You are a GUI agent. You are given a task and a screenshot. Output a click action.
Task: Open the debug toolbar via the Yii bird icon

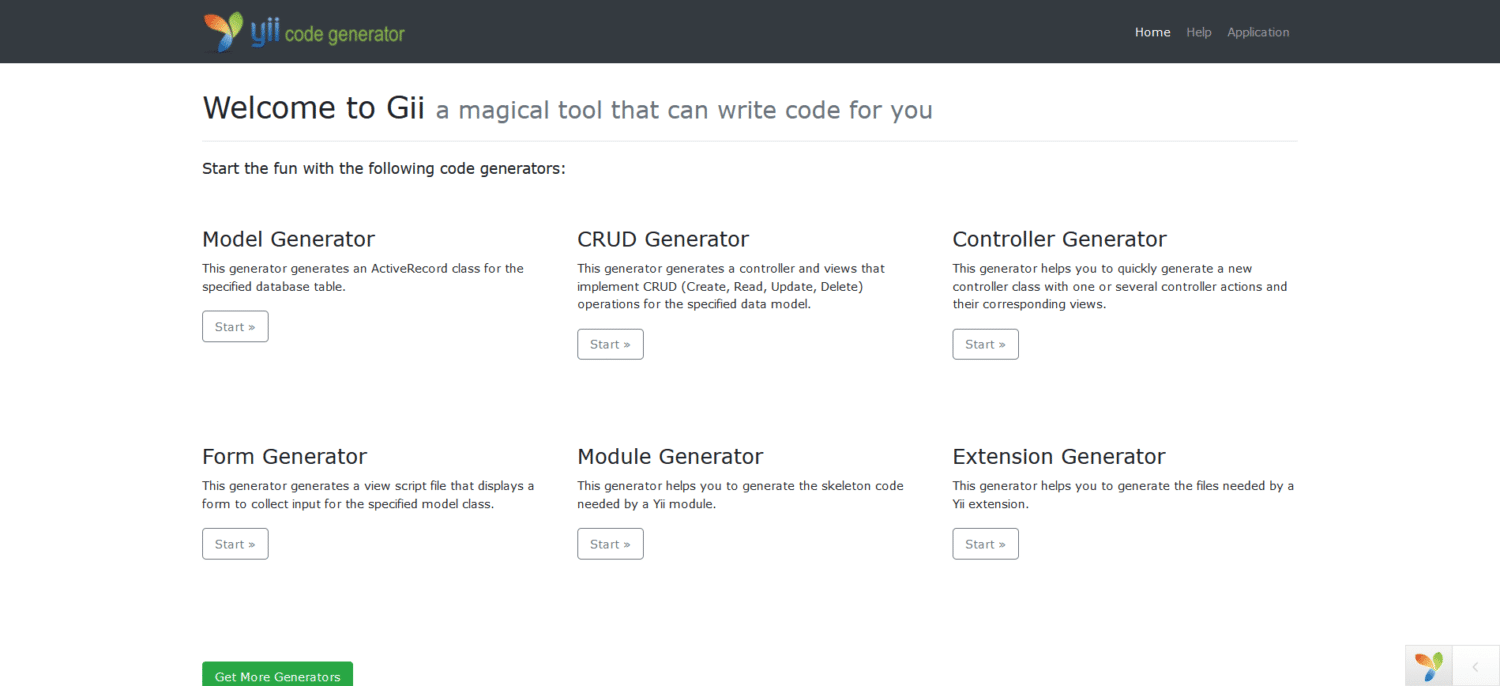coord(1428,665)
